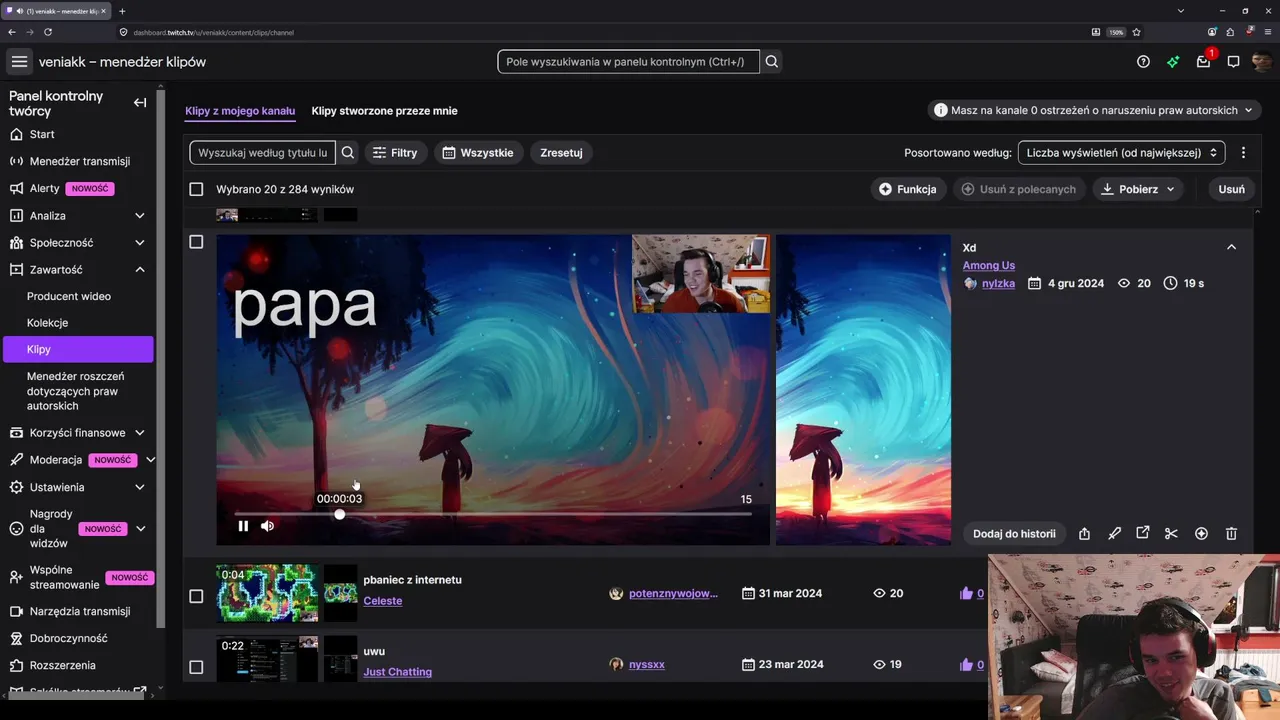Open Xd clip in a new window
This screenshot has width=1280, height=720.
(1143, 534)
